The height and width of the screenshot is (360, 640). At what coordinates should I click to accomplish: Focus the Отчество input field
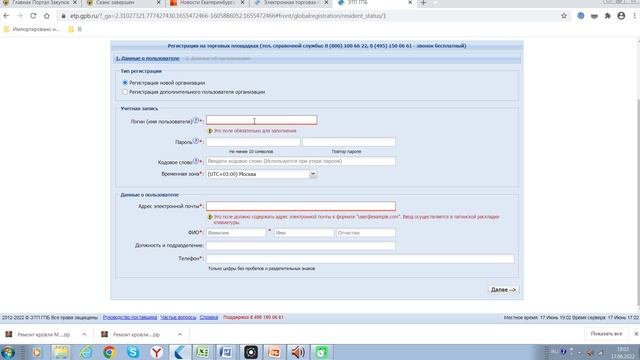click(x=365, y=233)
